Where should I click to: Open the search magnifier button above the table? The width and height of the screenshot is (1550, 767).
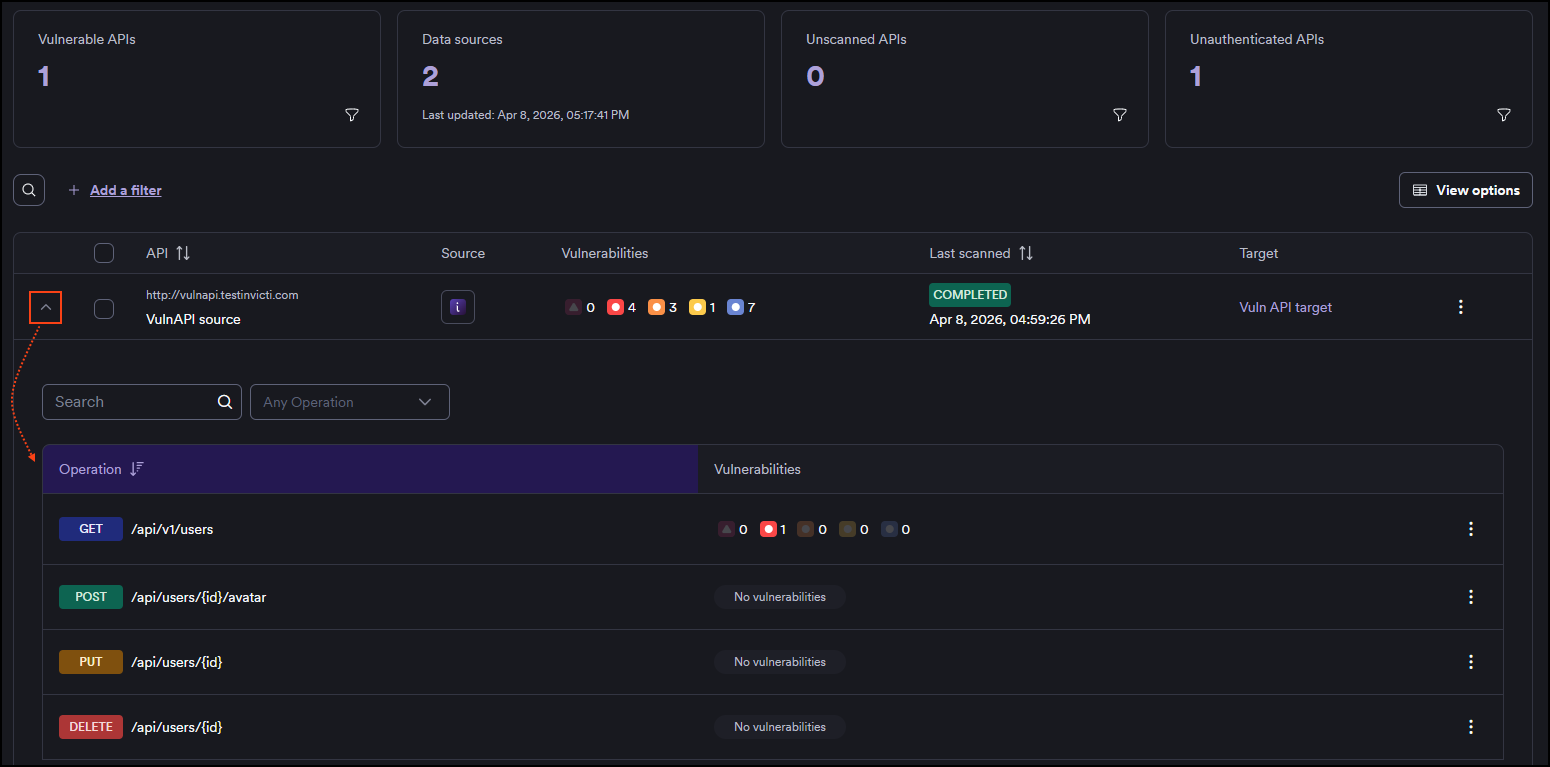click(29, 190)
